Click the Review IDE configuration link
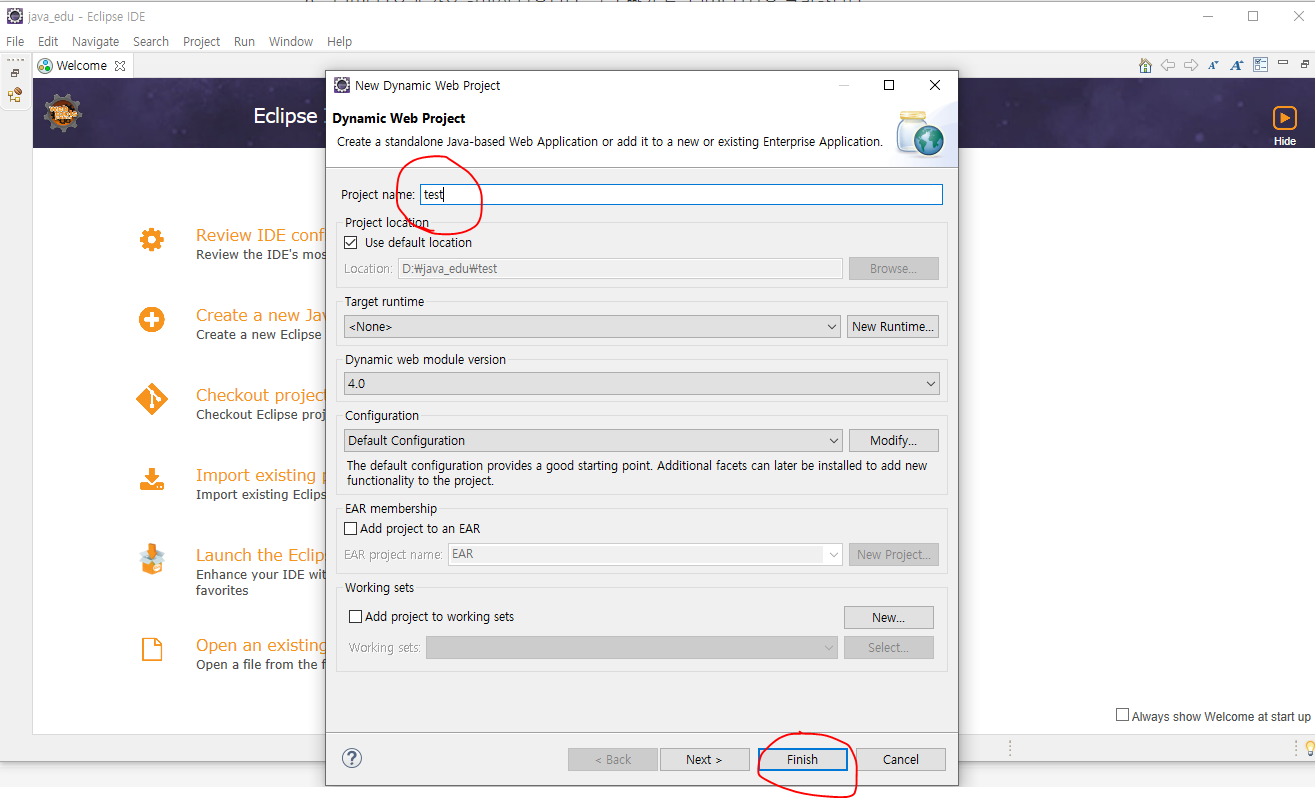The image size is (1315, 798). (x=261, y=235)
